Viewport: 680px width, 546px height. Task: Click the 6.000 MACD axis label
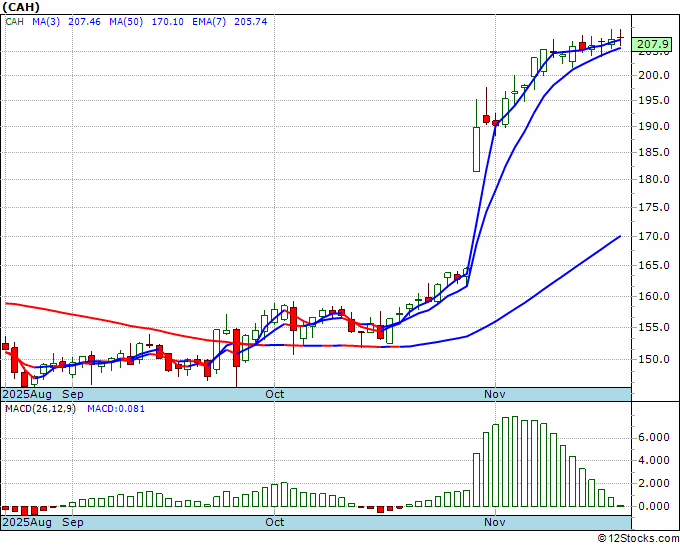(654, 438)
